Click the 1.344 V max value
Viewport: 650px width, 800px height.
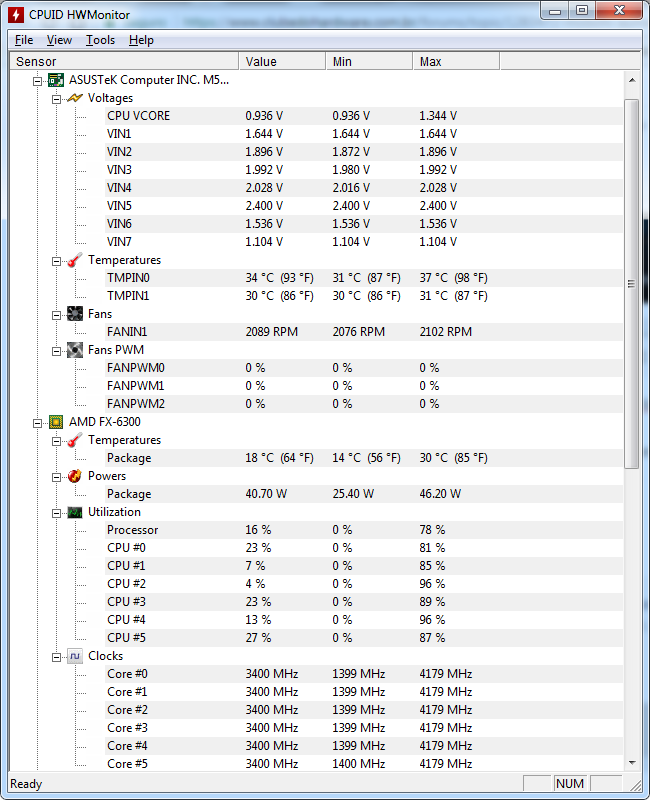[x=438, y=116]
